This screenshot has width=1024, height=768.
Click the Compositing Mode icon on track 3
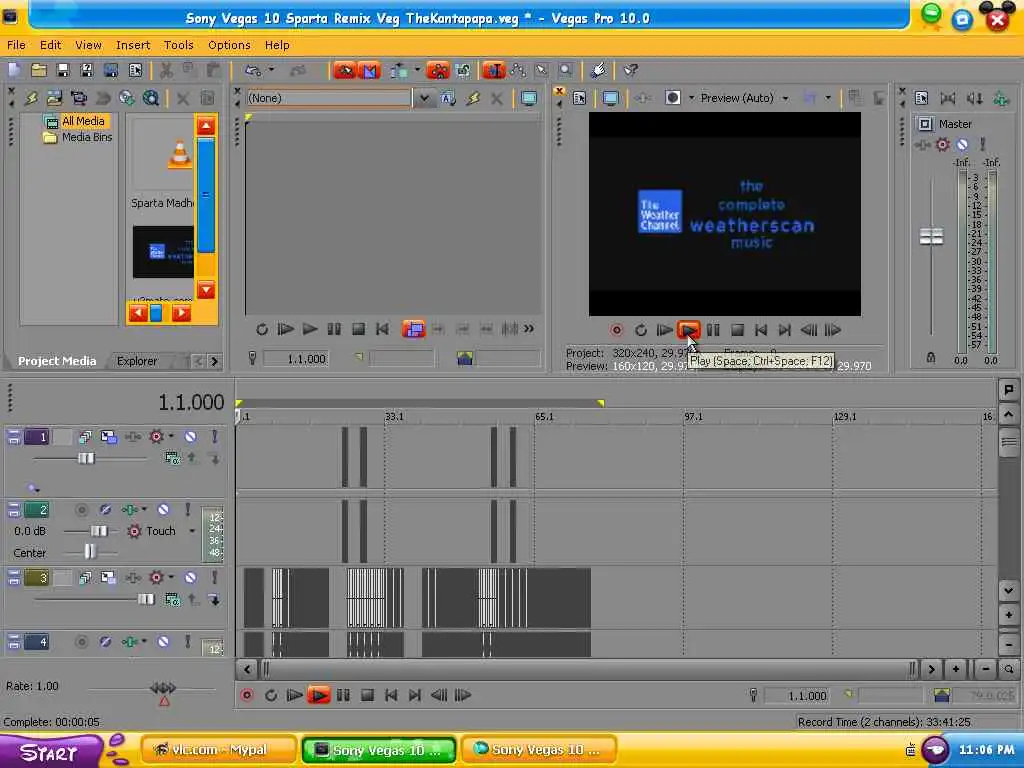click(x=172, y=600)
